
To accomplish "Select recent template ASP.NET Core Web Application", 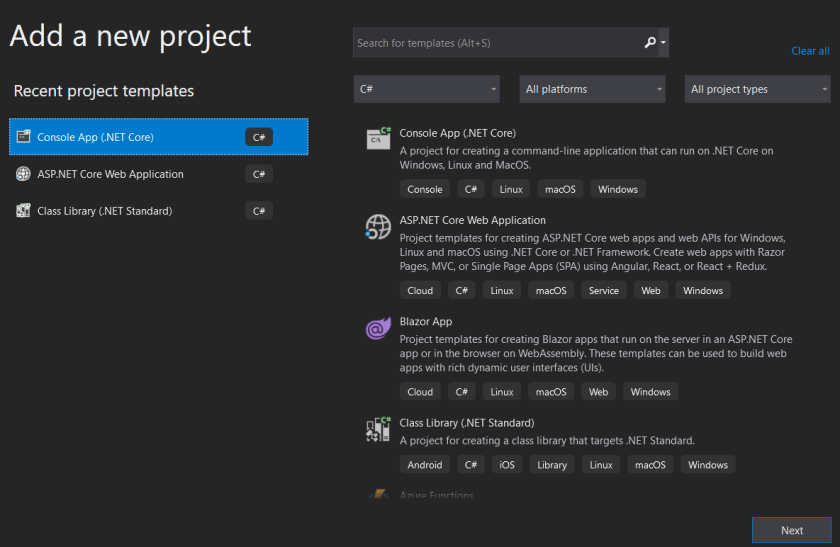I will click(159, 174).
